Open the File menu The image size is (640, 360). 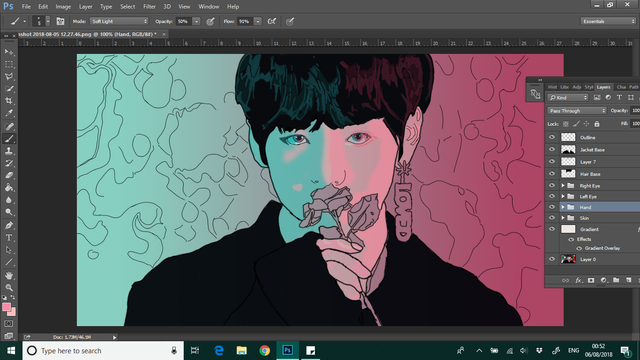coord(26,7)
